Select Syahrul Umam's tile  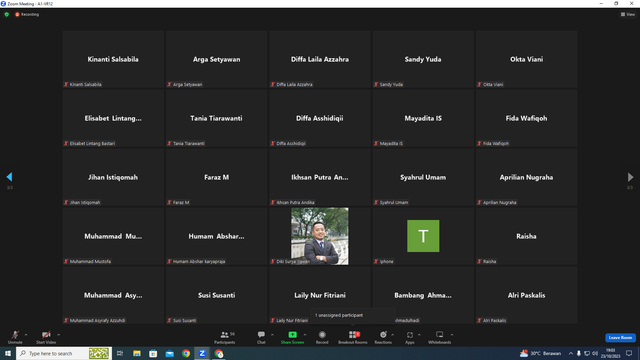423,177
